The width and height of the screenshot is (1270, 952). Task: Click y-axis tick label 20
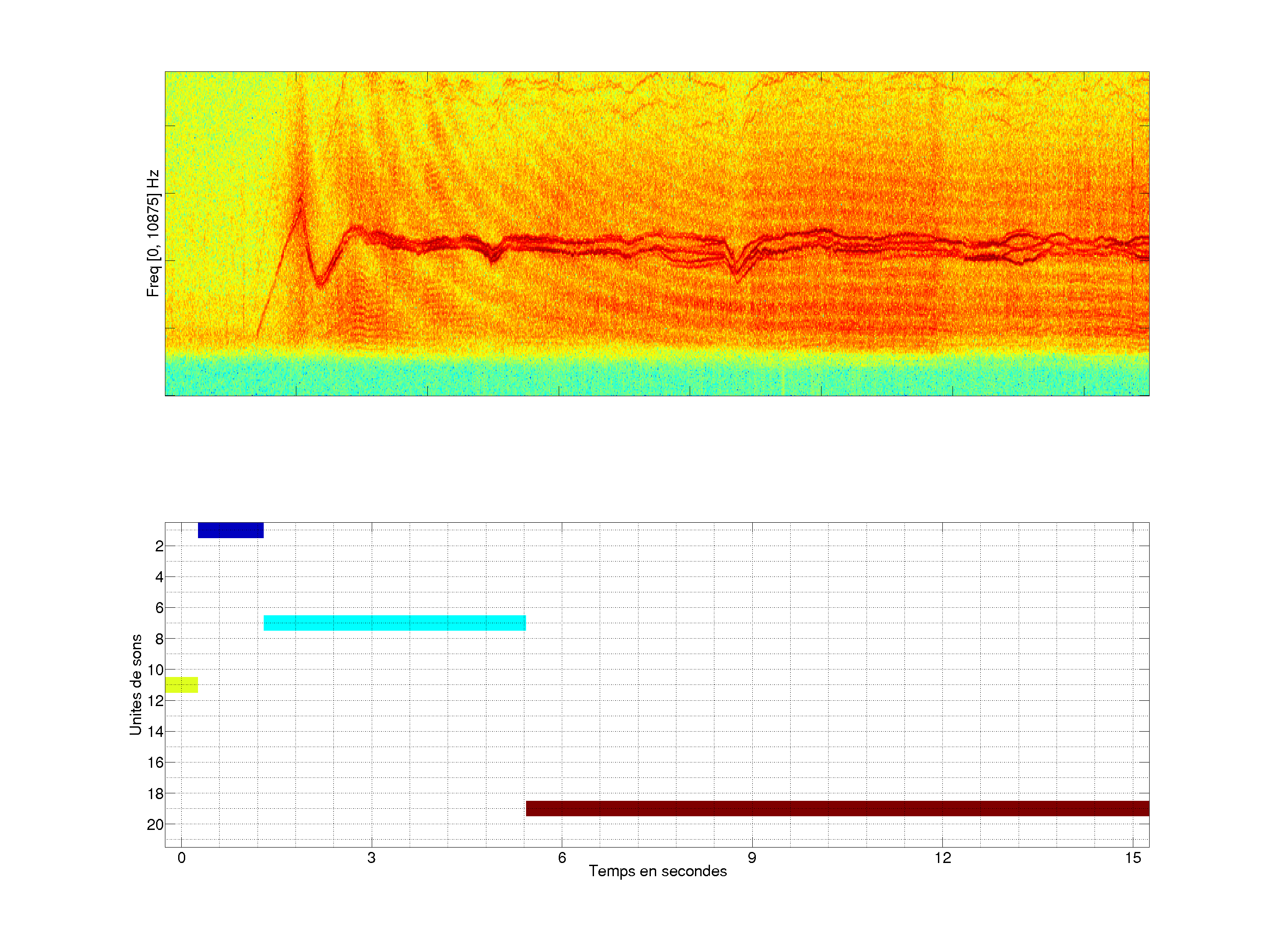[155, 825]
